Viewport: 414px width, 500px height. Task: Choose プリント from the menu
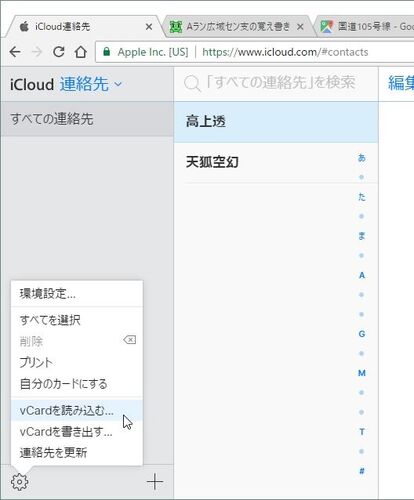(x=77, y=362)
